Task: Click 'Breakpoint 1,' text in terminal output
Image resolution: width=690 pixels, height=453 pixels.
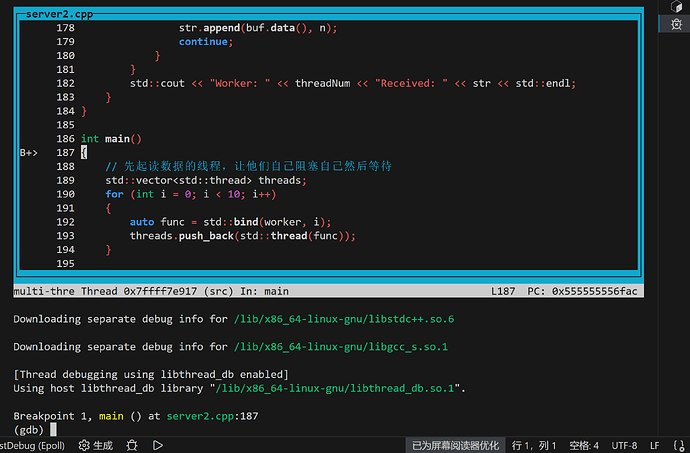Action: pos(53,416)
